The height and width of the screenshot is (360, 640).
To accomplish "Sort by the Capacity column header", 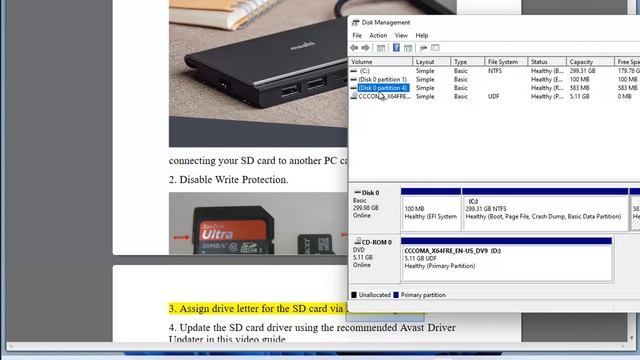I will point(590,62).
